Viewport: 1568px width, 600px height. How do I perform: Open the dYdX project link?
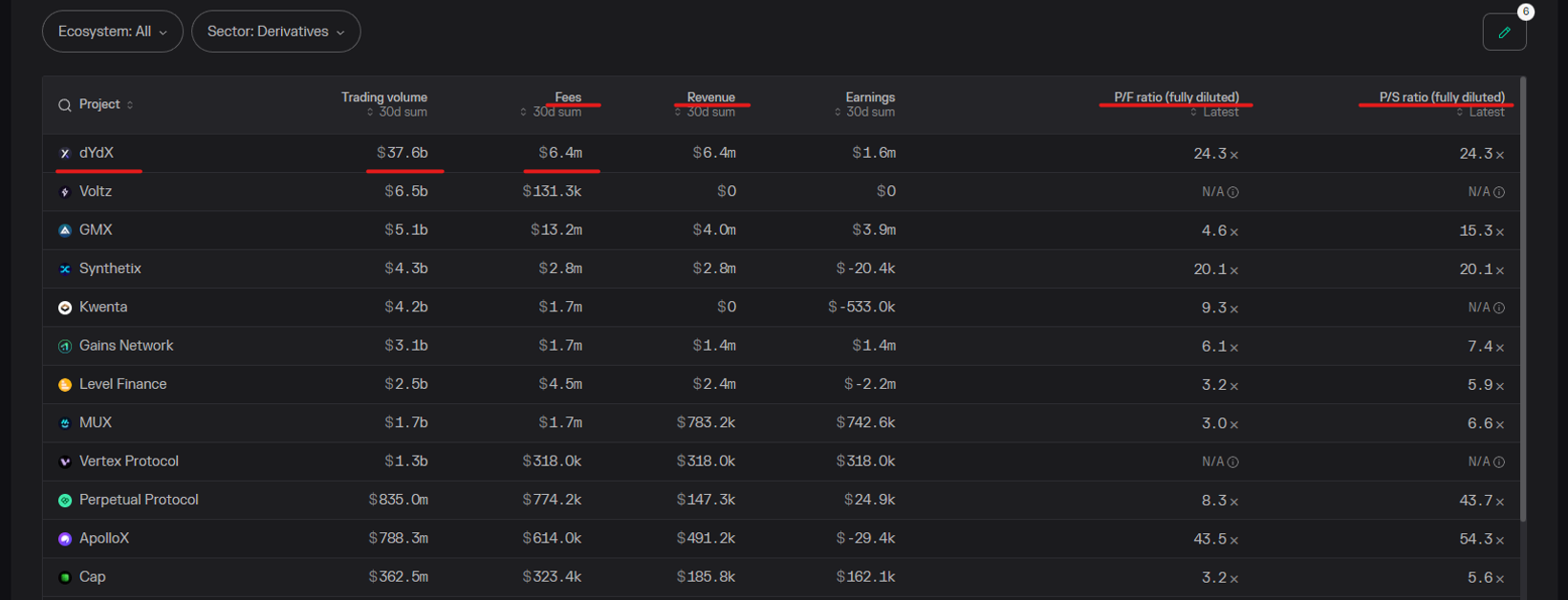(x=97, y=153)
